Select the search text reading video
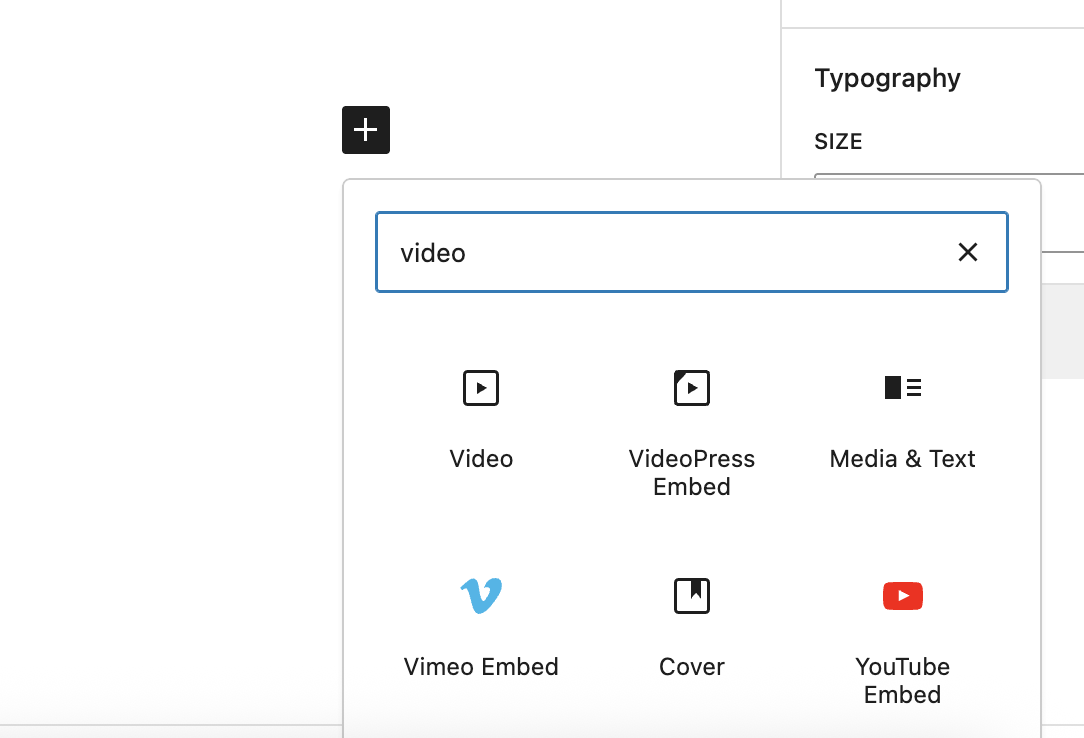The image size is (1084, 738). (432, 252)
